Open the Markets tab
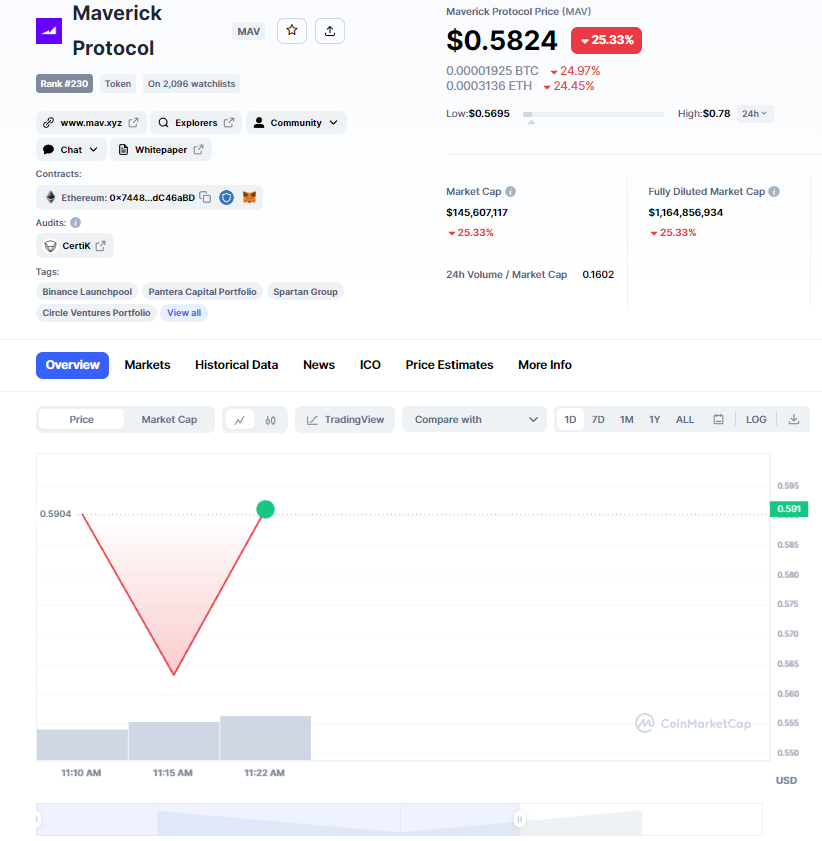822x841 pixels. (x=147, y=365)
